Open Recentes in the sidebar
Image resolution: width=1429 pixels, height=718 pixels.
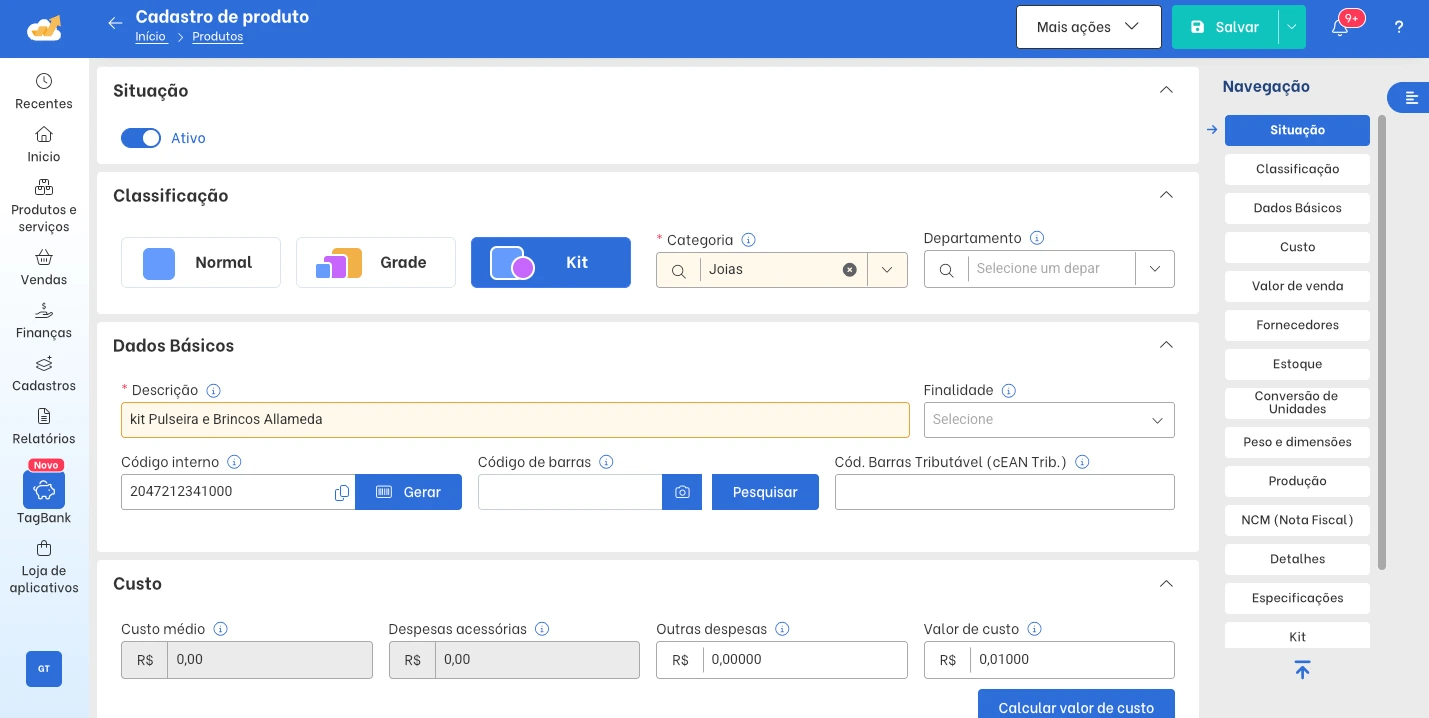[44, 91]
